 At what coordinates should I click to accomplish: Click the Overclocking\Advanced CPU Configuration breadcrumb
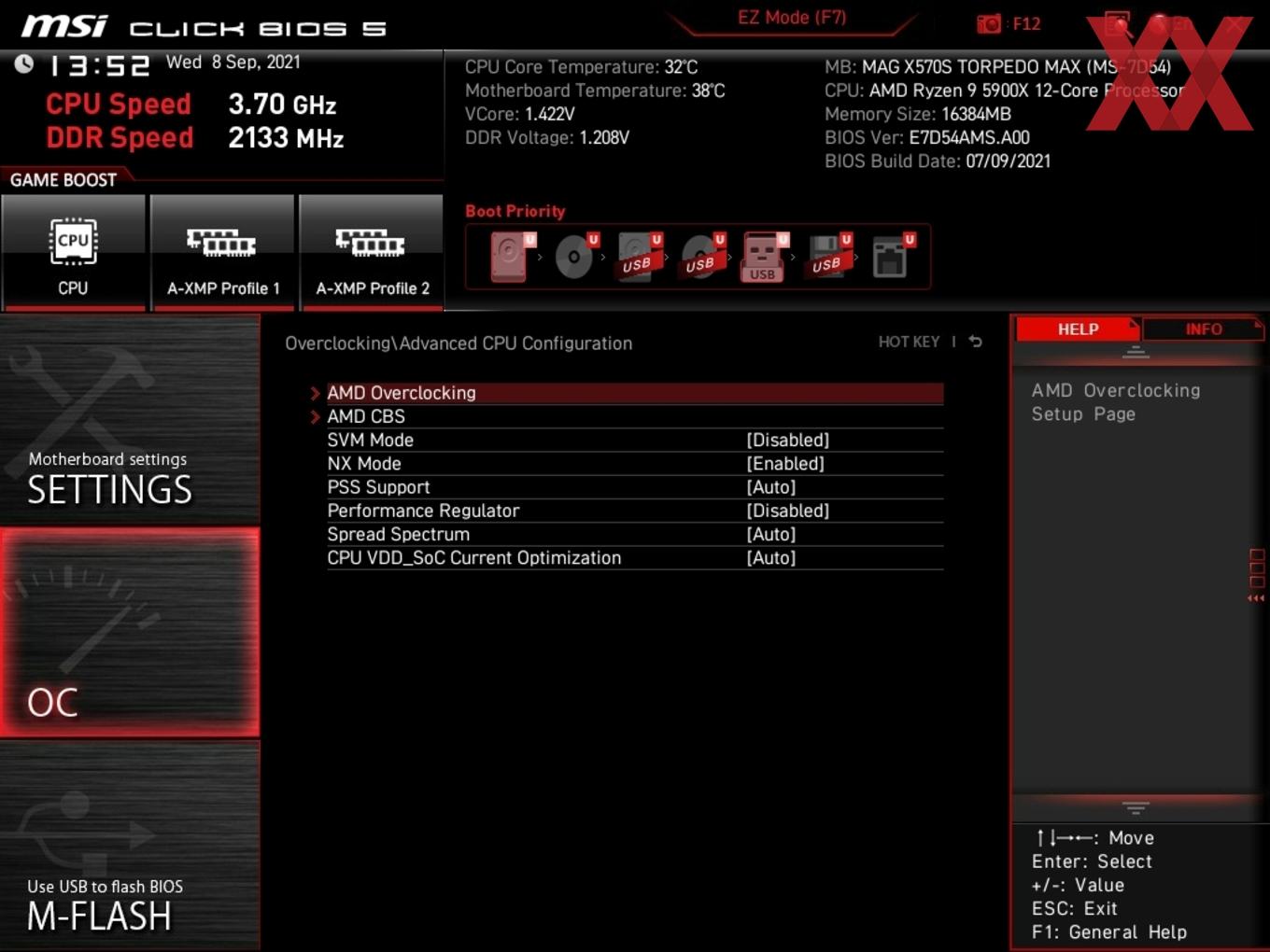click(459, 343)
